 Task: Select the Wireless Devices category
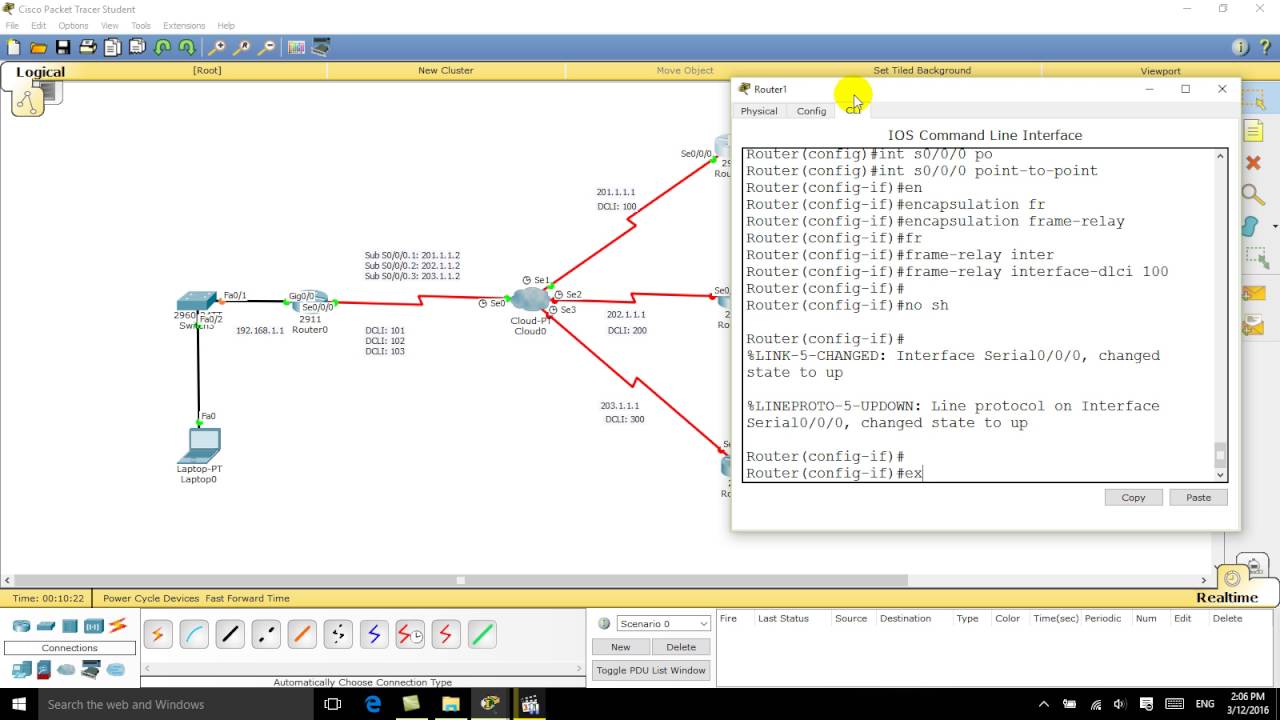[x=94, y=626]
